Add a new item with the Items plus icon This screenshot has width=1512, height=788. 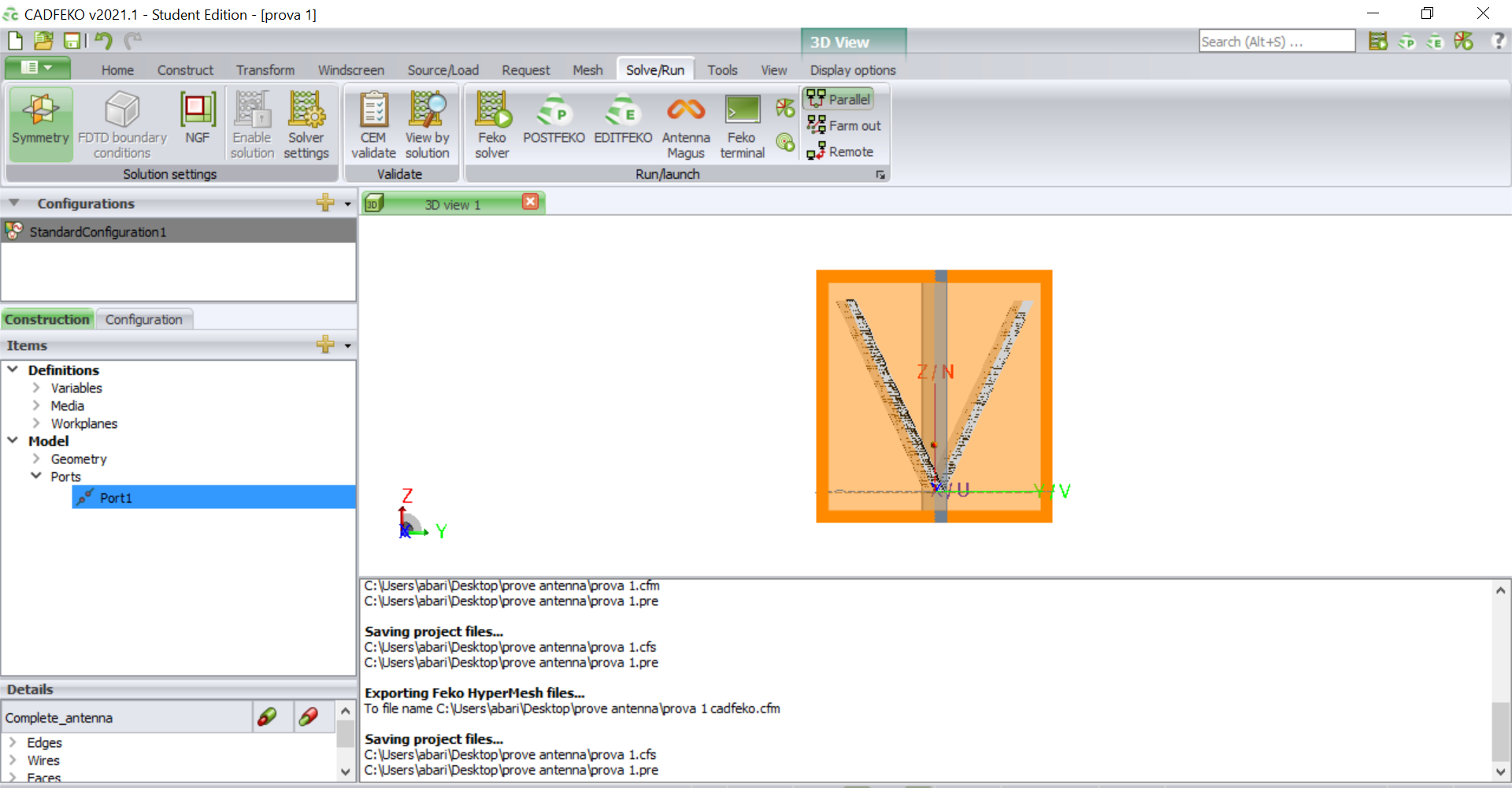click(324, 344)
